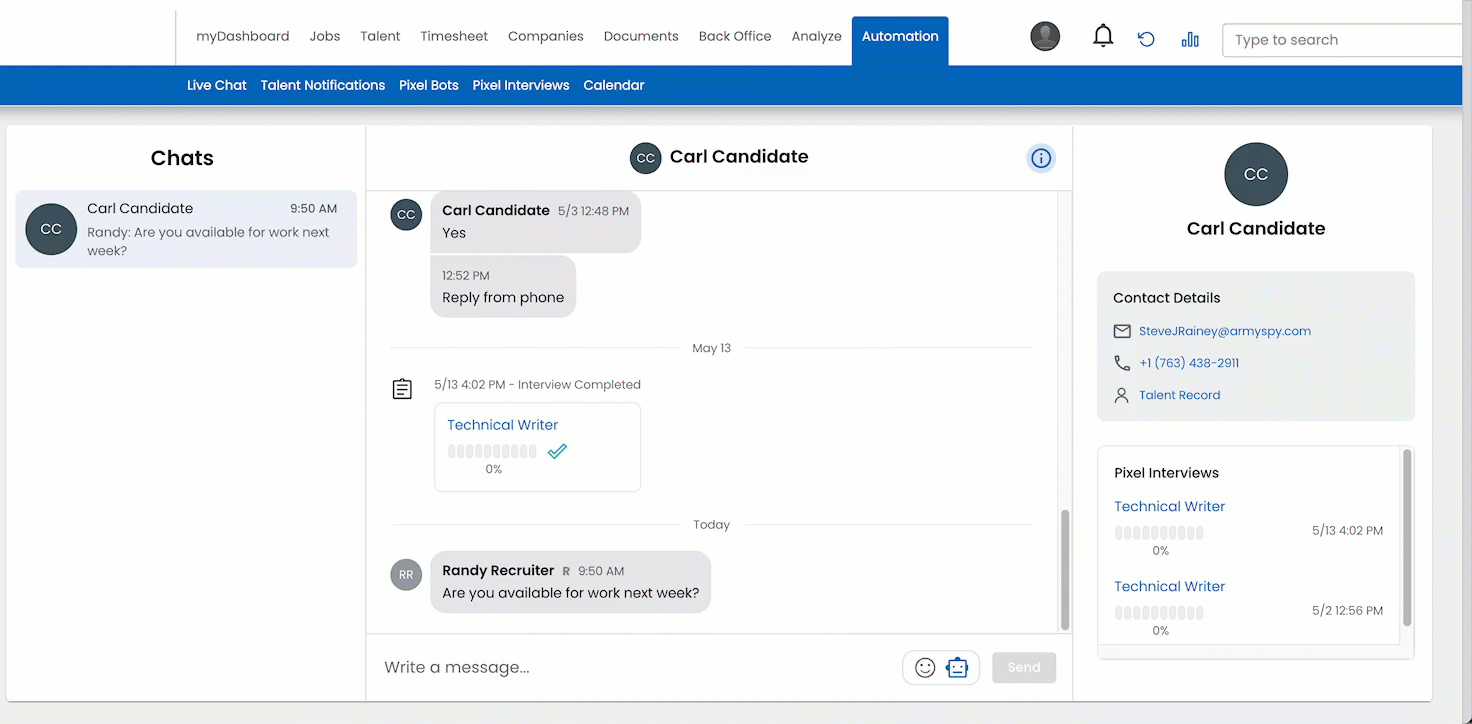Viewport: 1472px width, 724px height.
Task: Open the Technical Writer interview dated 5/2 12:56 PM
Action: coord(1170,586)
